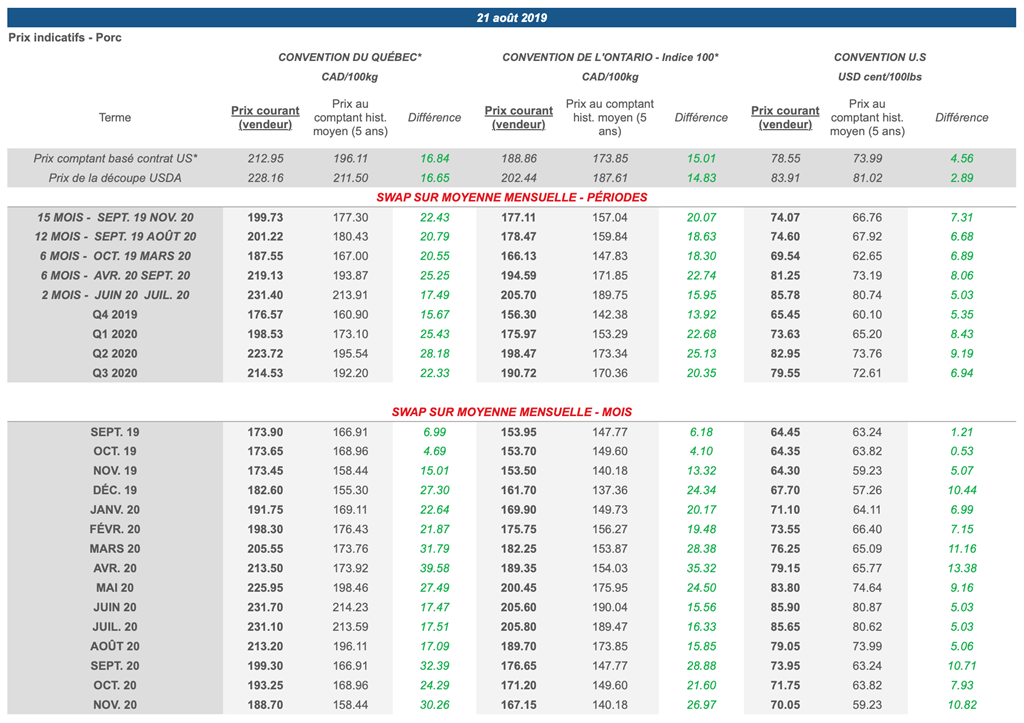Select the Québec current price 212.95 cell
The width and height of the screenshot is (1024, 723).
tap(265, 158)
